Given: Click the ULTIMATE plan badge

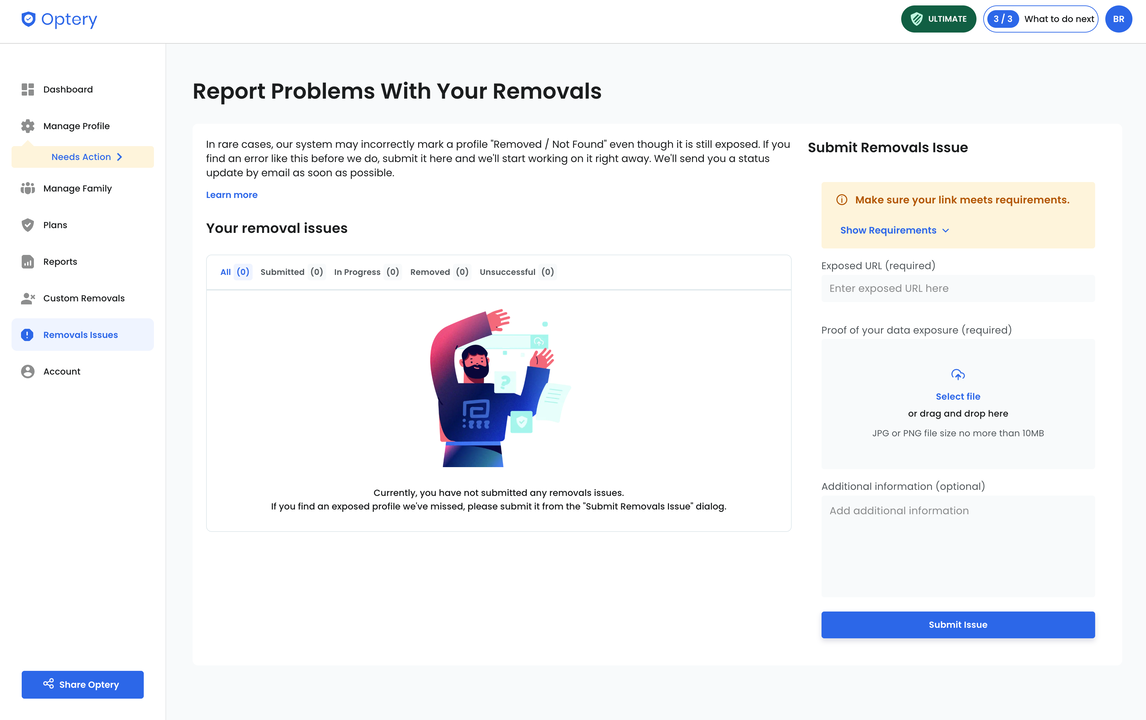Looking at the screenshot, I should pos(938,18).
